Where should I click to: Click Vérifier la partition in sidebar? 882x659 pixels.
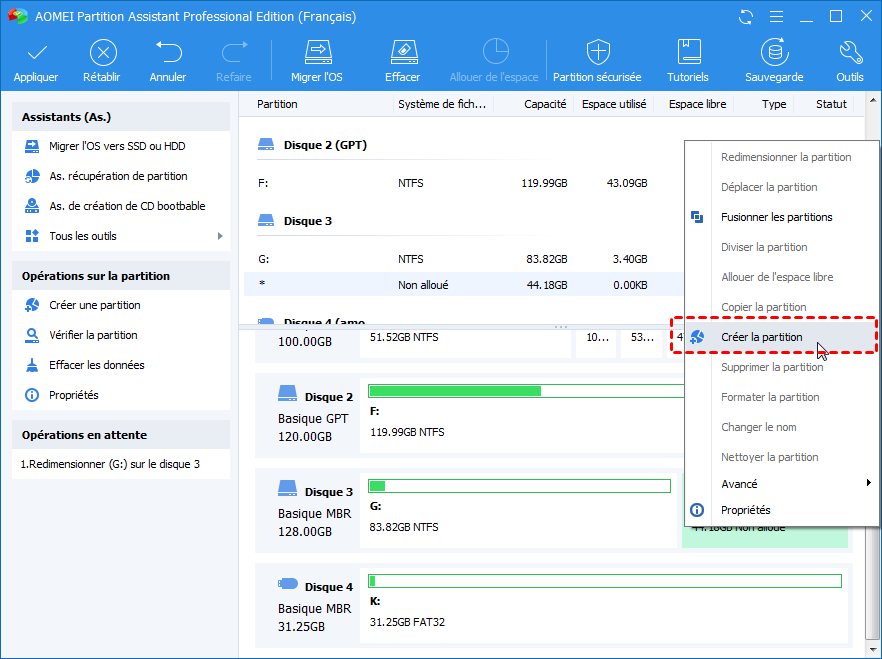[93, 335]
